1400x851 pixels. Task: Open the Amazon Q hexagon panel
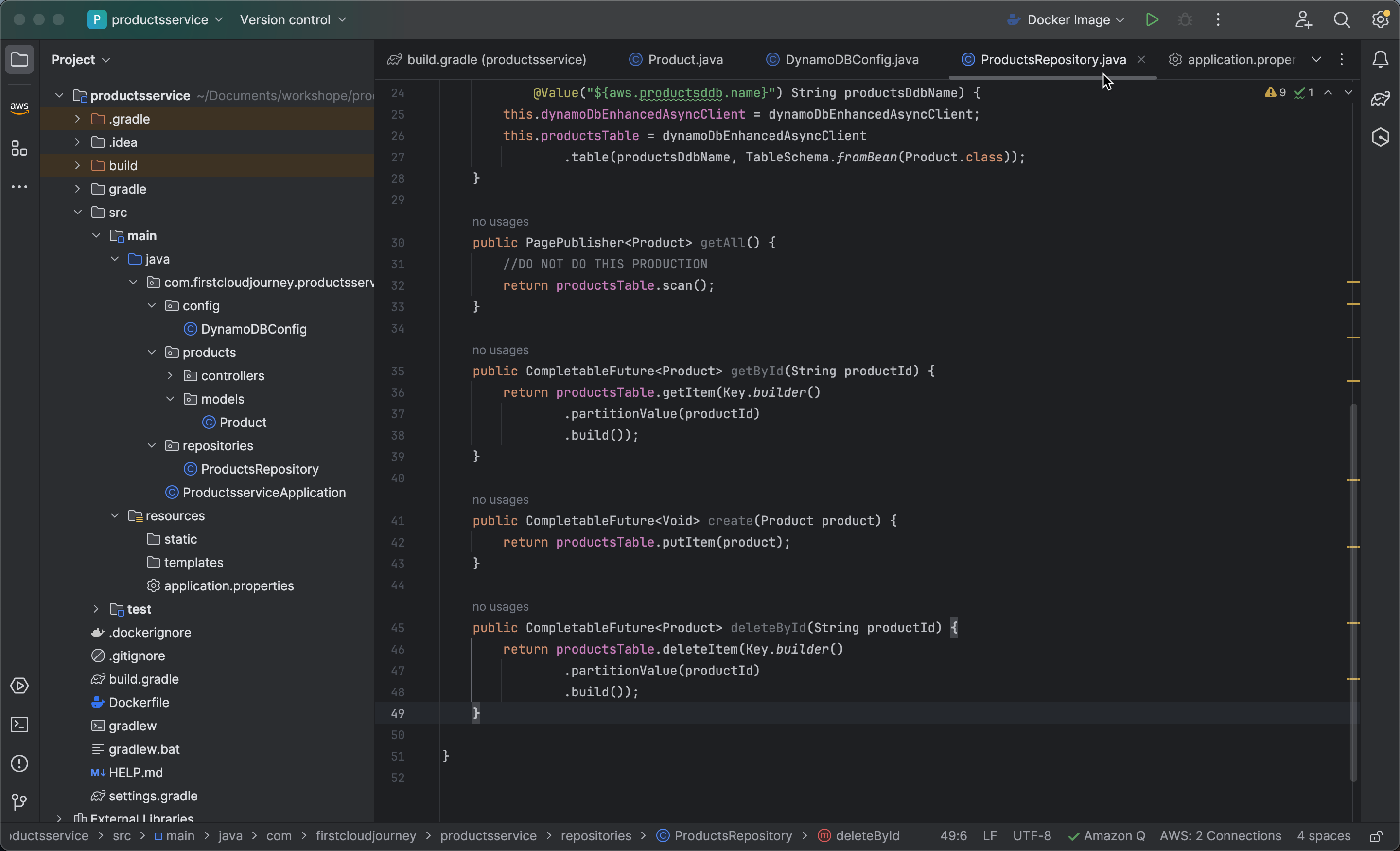pos(1380,137)
